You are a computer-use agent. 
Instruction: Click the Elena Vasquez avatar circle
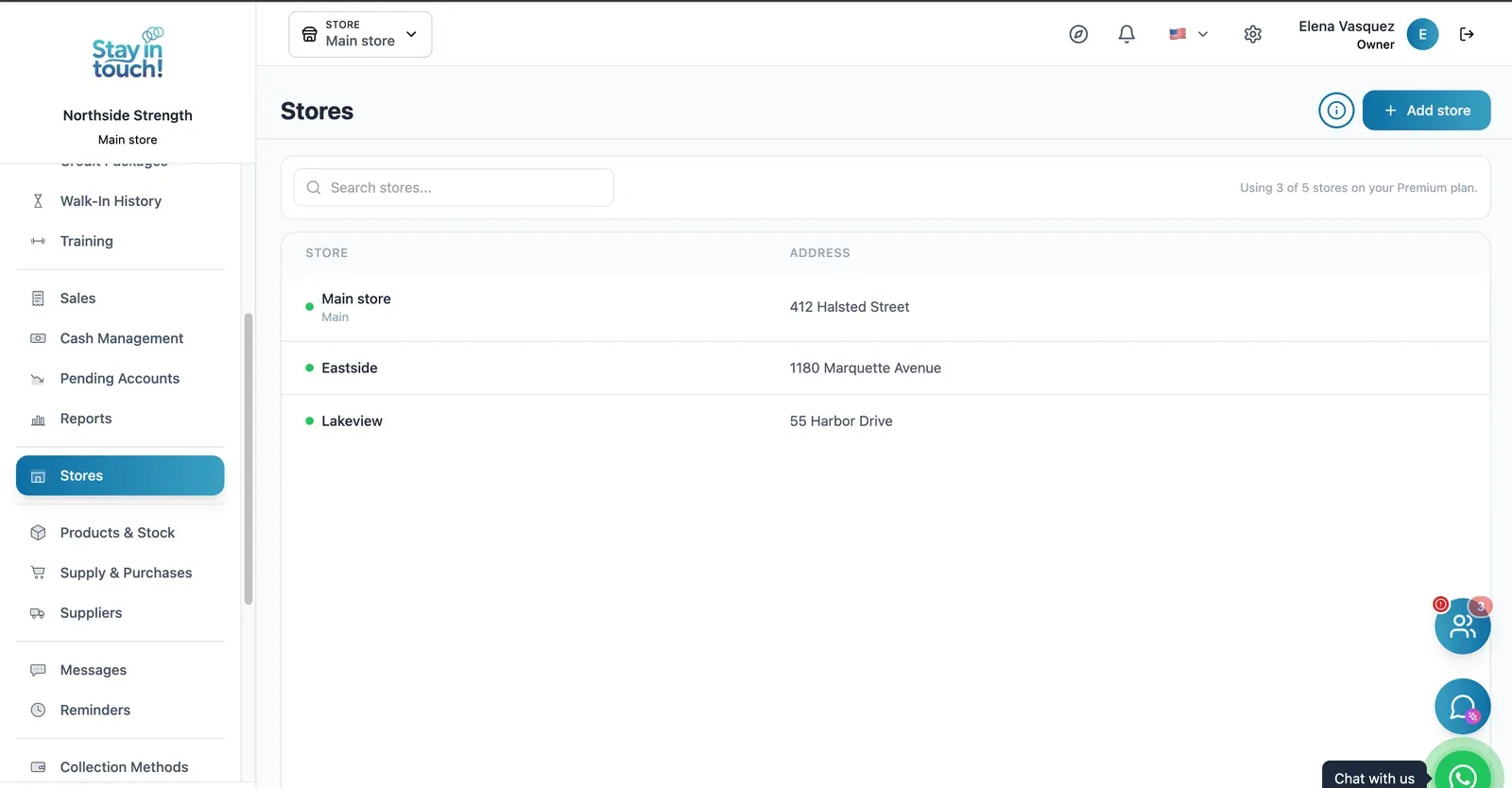(x=1422, y=34)
